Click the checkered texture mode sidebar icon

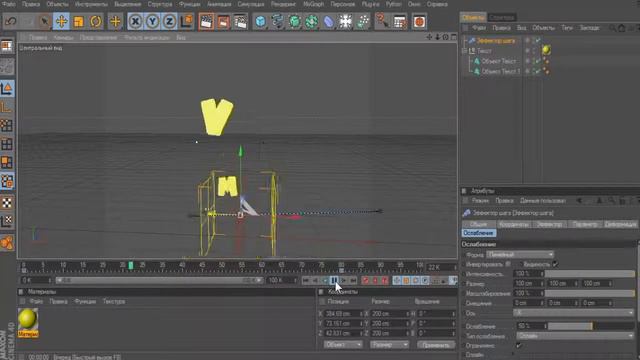pyautogui.click(x=7, y=202)
